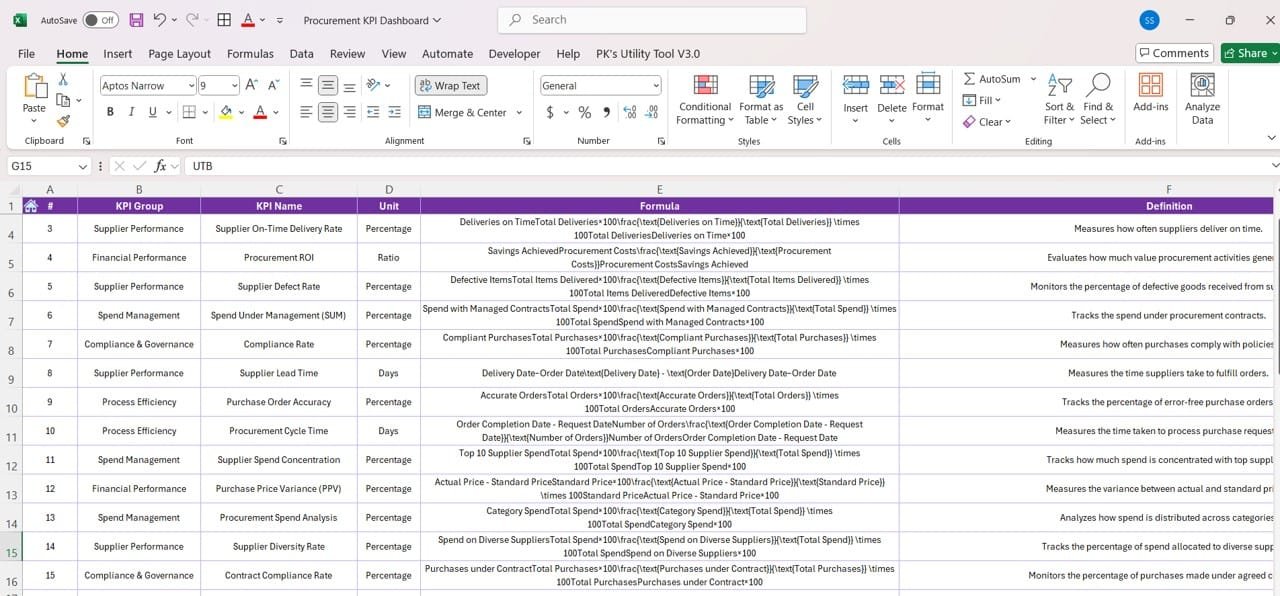
Task: Open the Cell Styles gallery
Action: coord(805,100)
